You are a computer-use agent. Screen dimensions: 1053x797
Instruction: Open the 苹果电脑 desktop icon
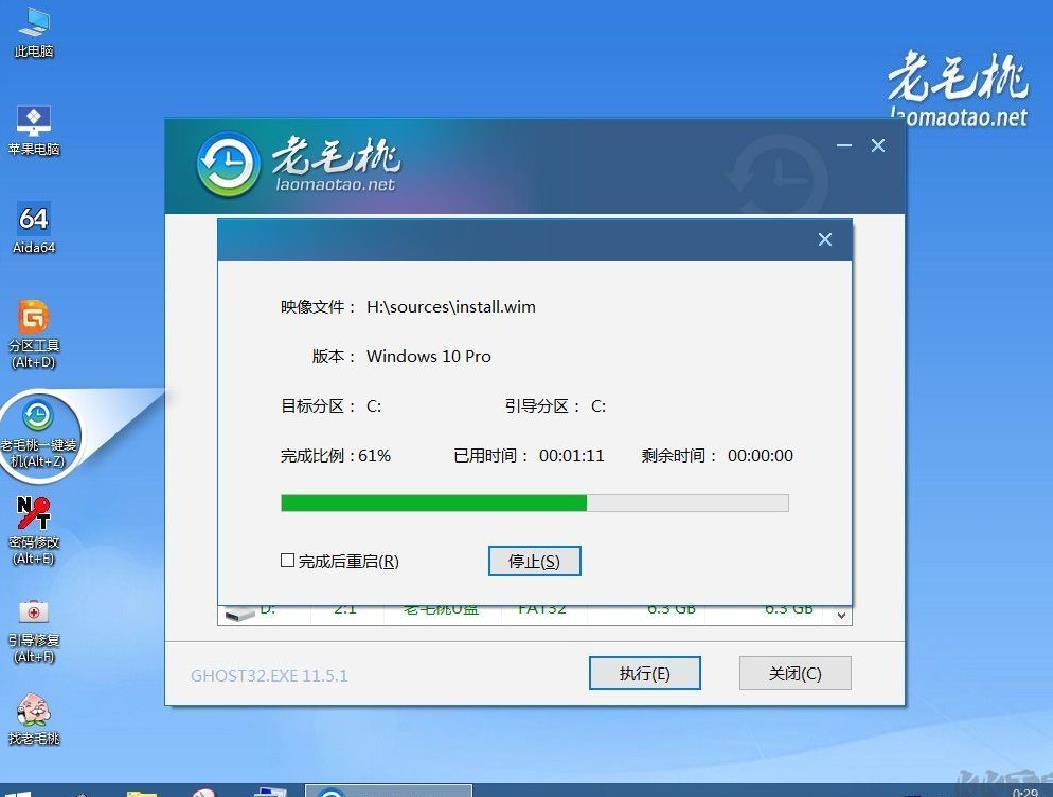click(x=34, y=131)
